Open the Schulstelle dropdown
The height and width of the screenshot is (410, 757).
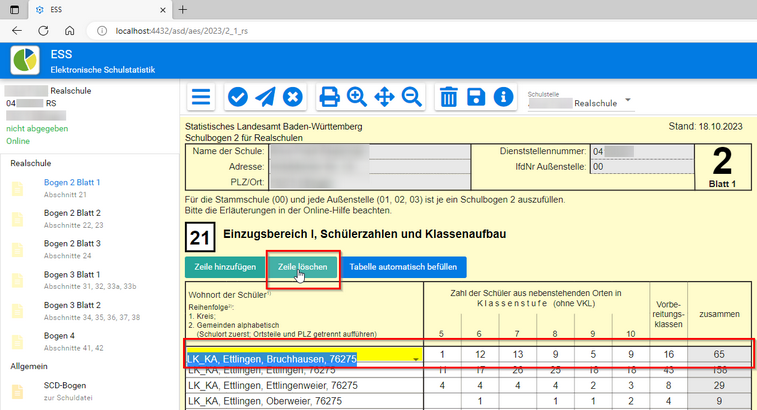[628, 100]
